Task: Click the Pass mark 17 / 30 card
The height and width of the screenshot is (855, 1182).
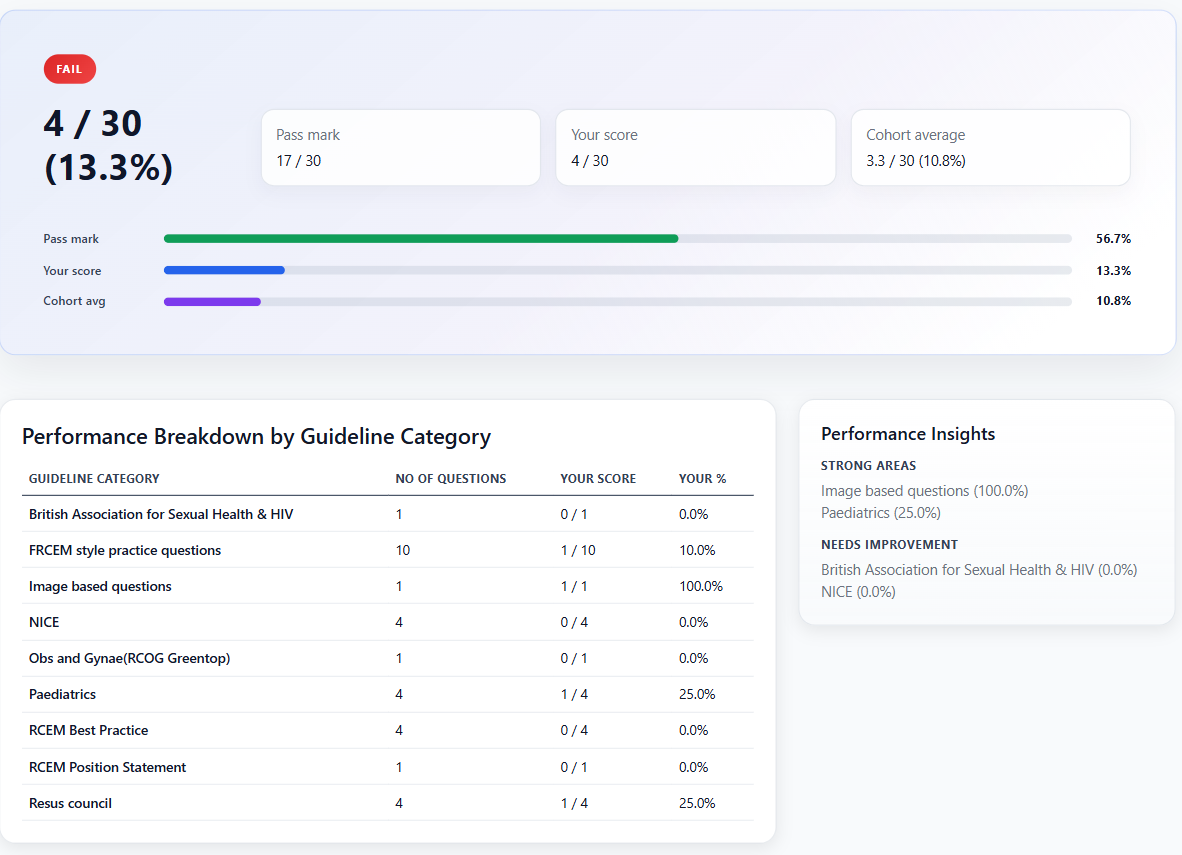Action: point(400,148)
